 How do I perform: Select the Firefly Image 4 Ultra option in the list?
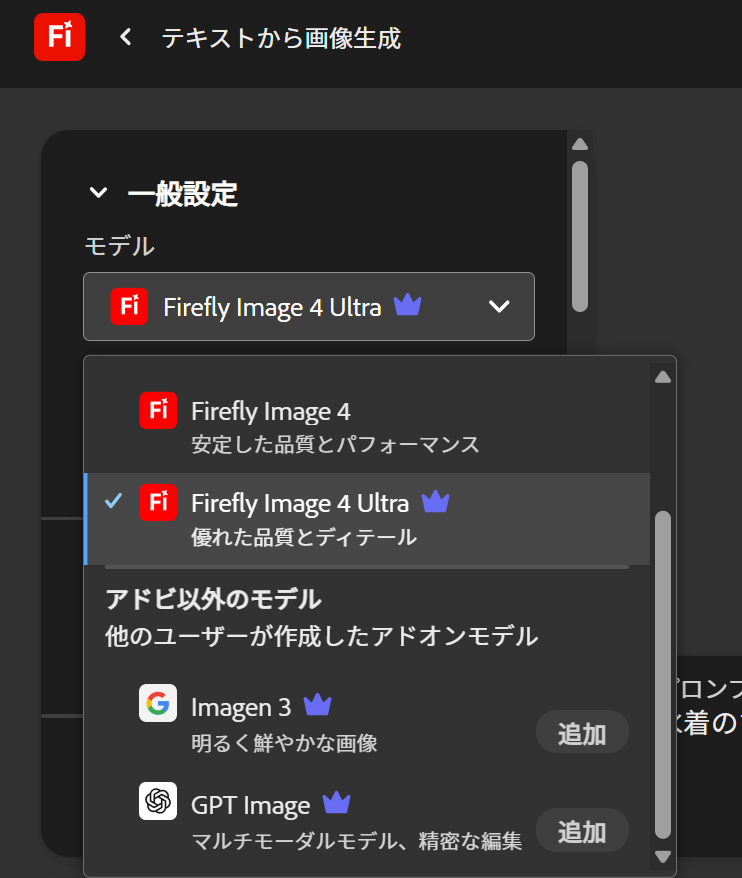pos(367,519)
